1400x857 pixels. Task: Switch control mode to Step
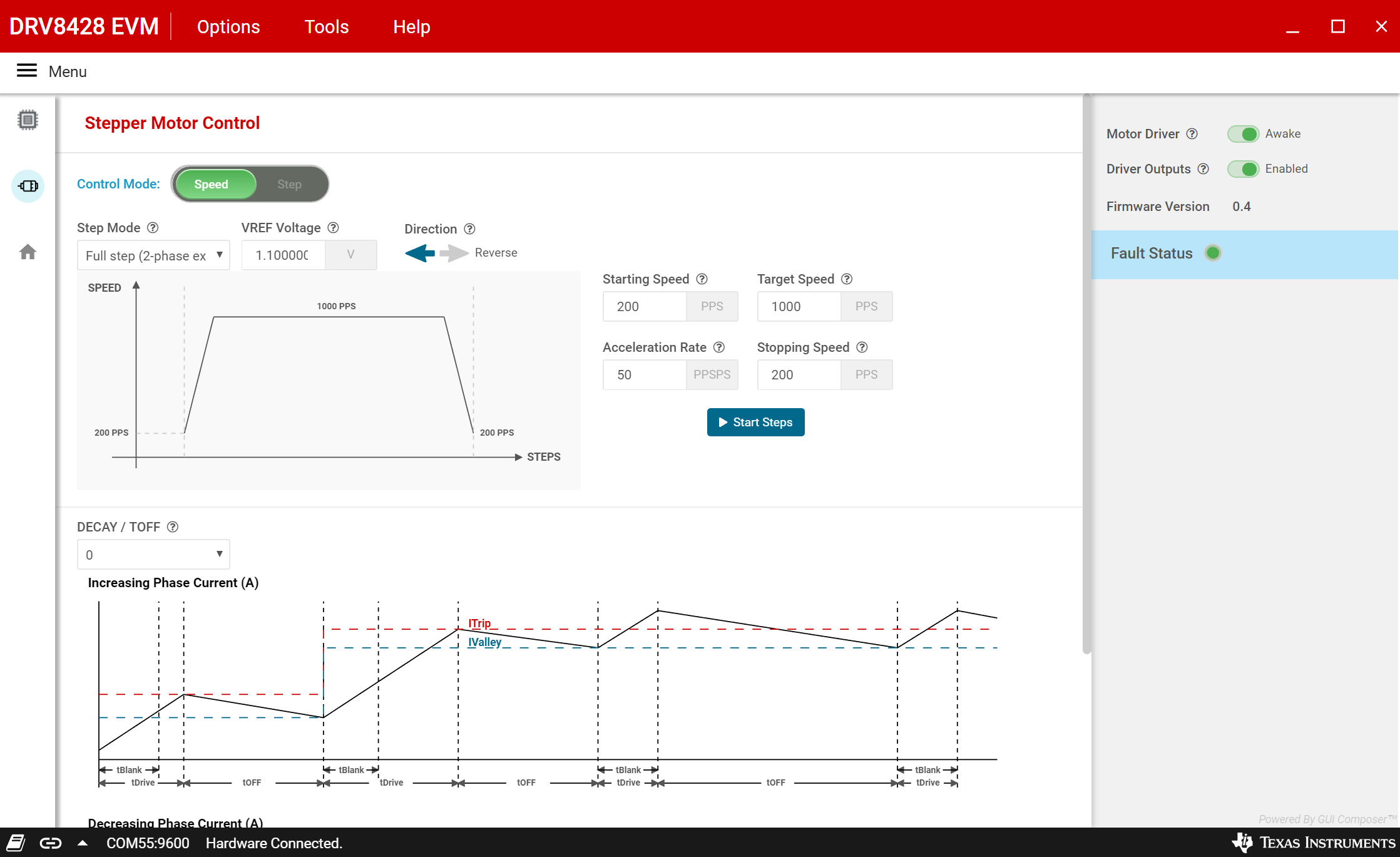[x=290, y=184]
